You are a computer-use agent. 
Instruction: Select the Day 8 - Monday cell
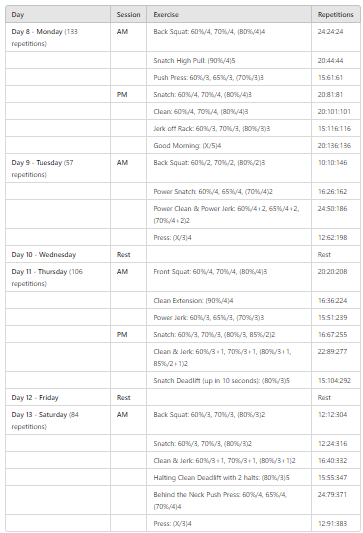click(x=58, y=37)
